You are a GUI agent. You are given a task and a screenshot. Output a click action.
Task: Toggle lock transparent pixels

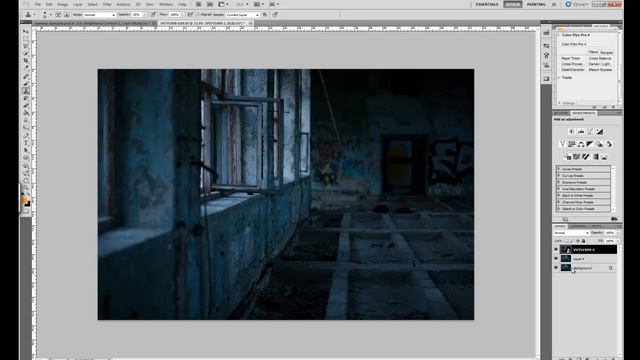(x=566, y=241)
